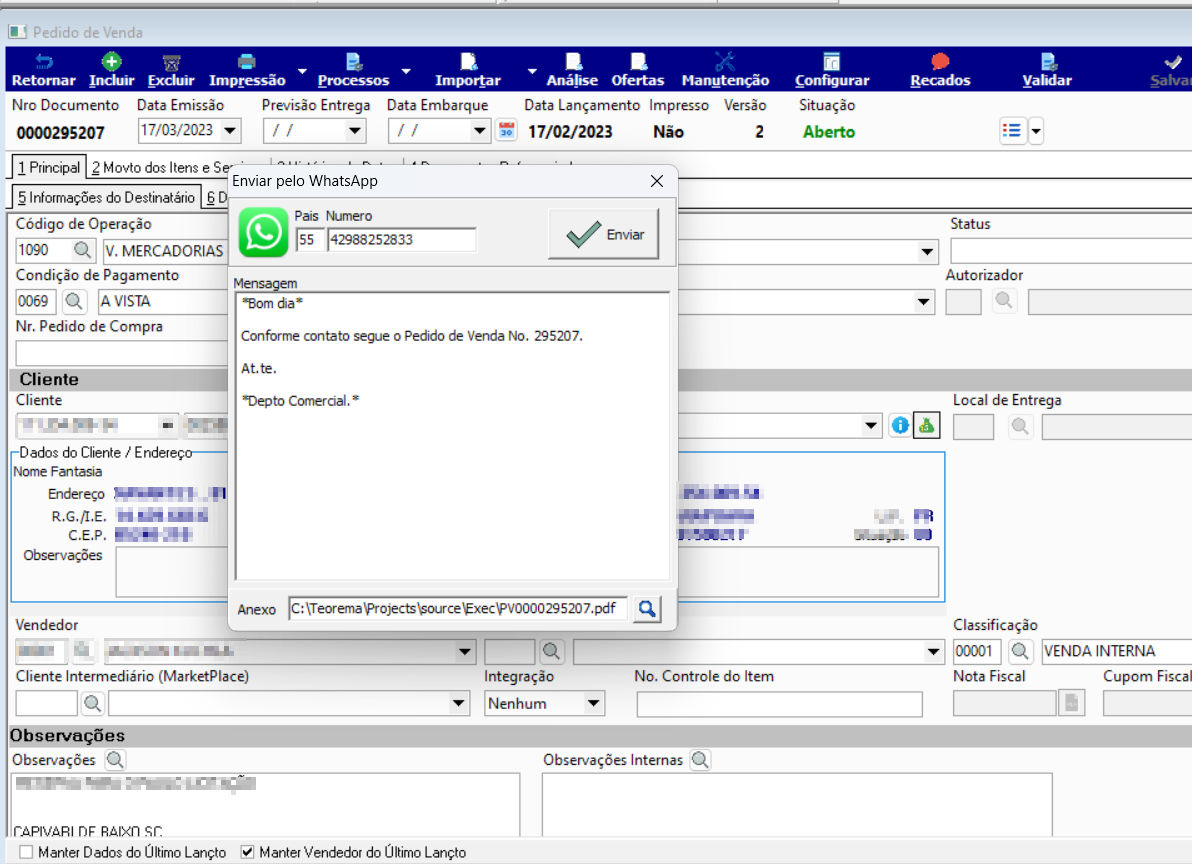
Task: Open Integração Nenhum dropdown
Action: point(594,704)
